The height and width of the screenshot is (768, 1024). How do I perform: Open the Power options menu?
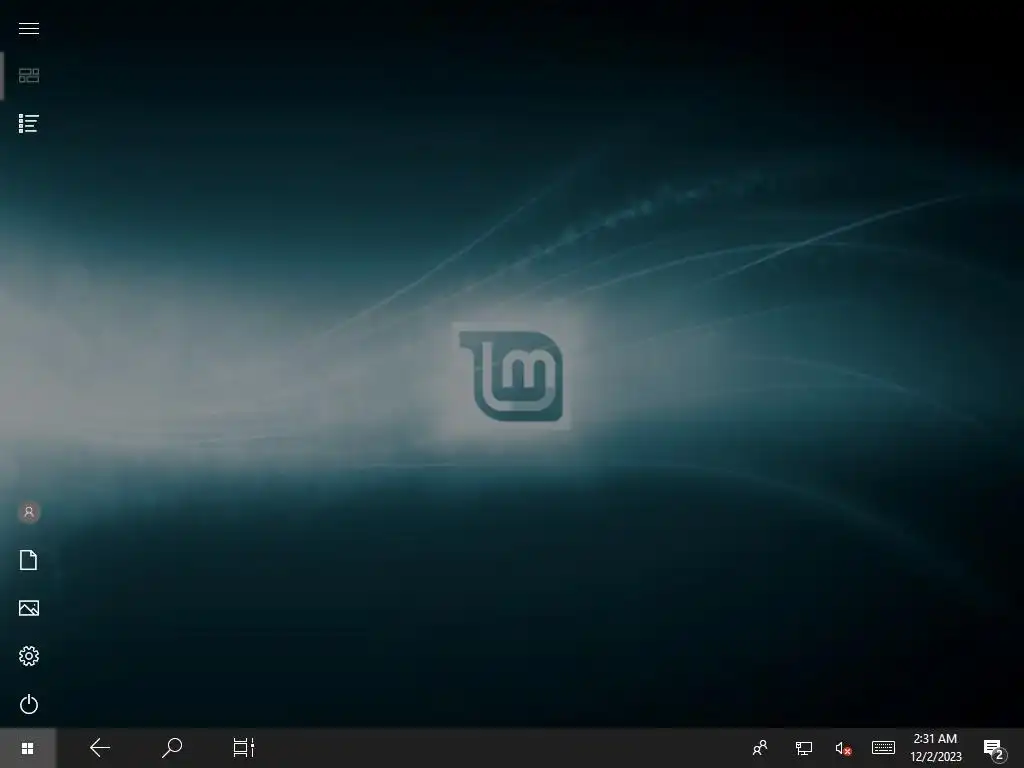[29, 704]
